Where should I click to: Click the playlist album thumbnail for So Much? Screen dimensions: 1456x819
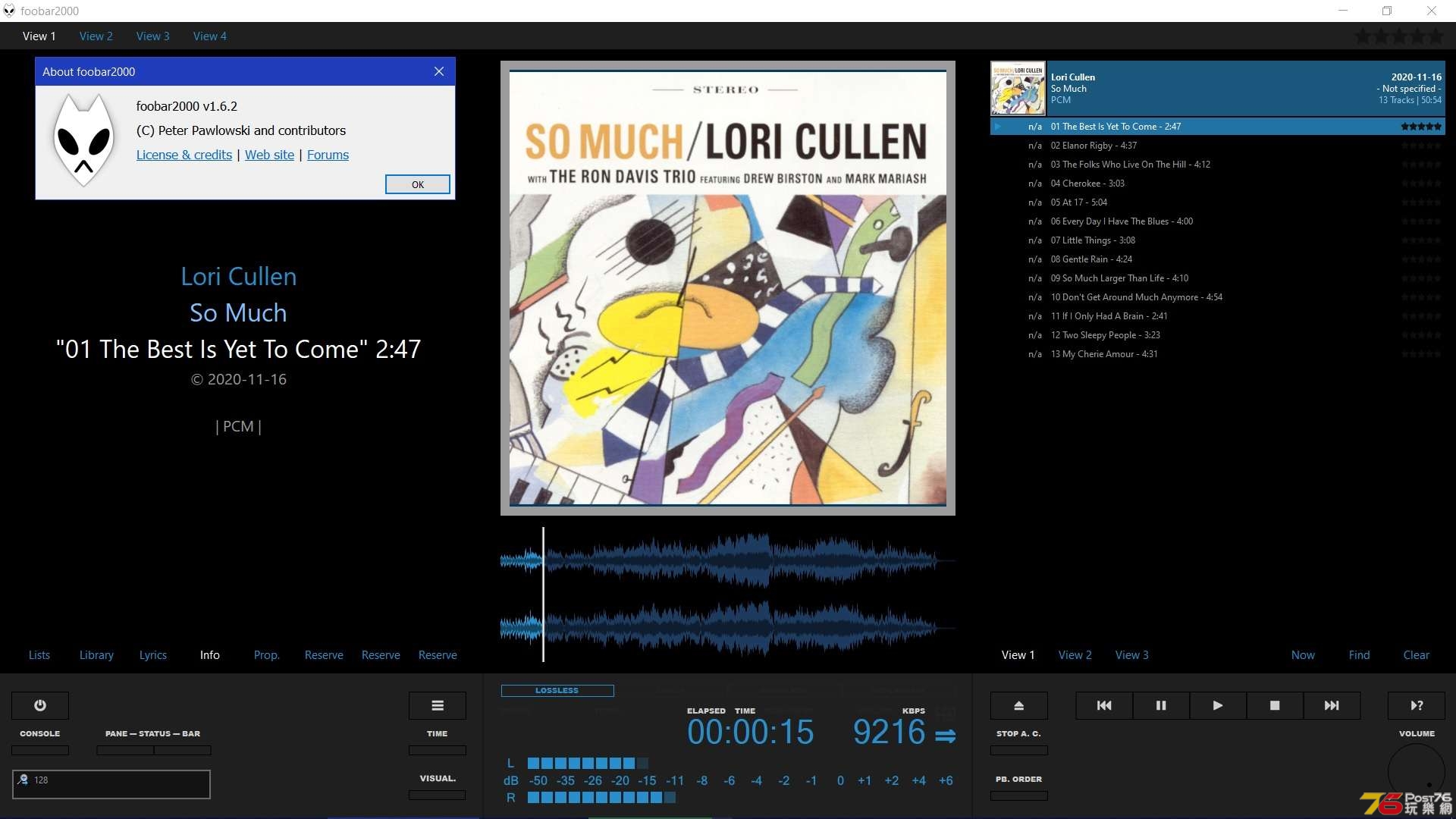point(1018,89)
